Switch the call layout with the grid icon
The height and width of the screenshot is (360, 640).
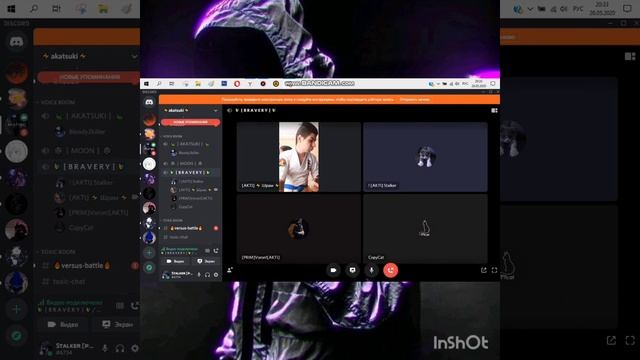pyautogui.click(x=494, y=110)
